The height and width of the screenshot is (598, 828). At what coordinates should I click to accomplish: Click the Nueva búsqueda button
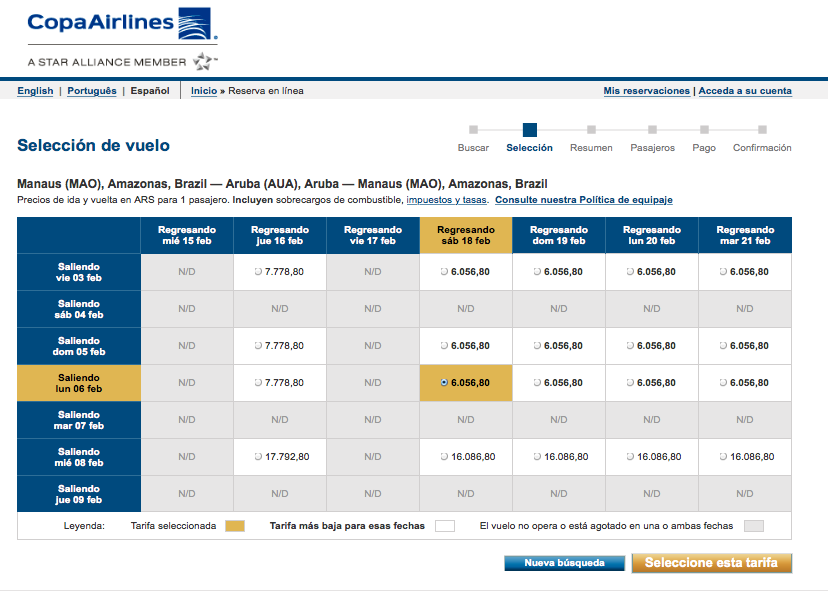pyautogui.click(x=564, y=563)
